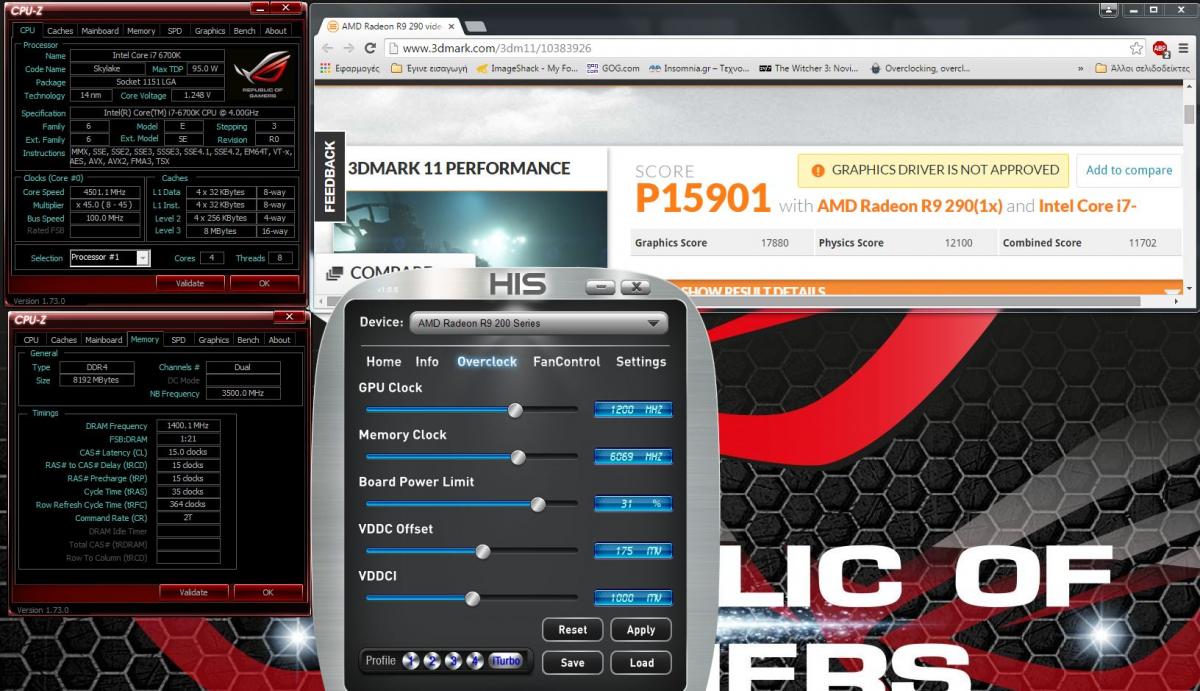
Task: Click the orange warning icon in driver notice
Action: click(x=818, y=170)
